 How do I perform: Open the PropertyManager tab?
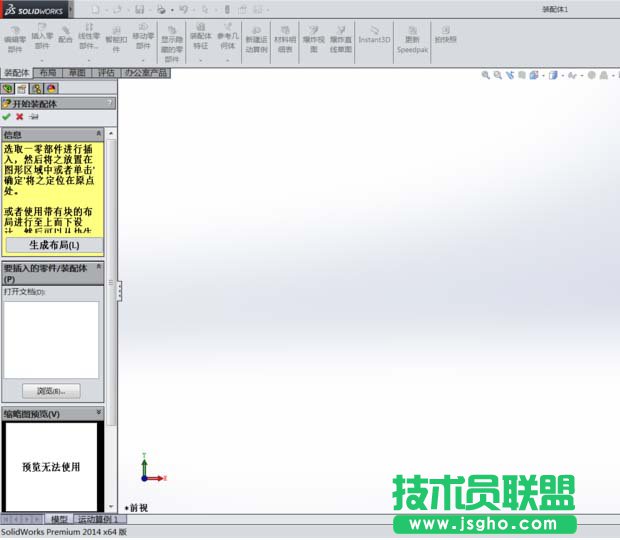pos(22,89)
